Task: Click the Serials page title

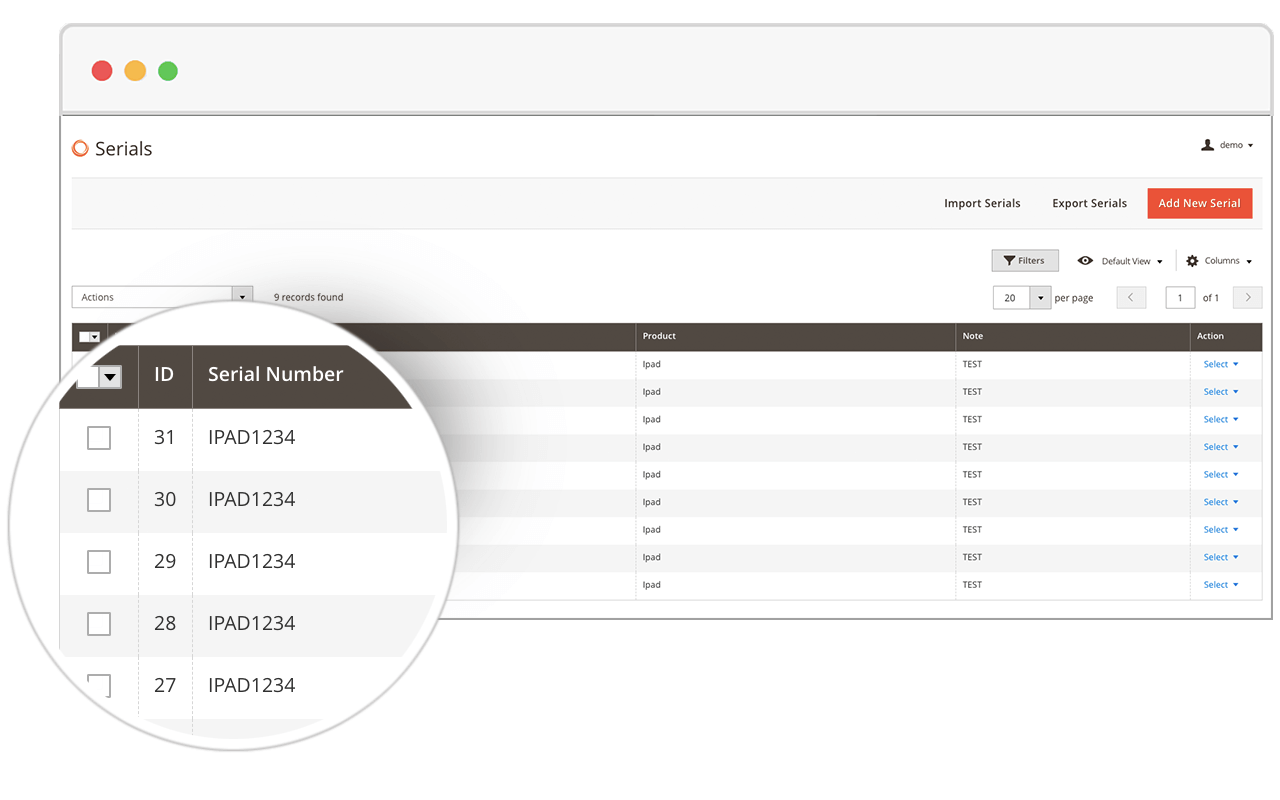Action: click(x=123, y=149)
